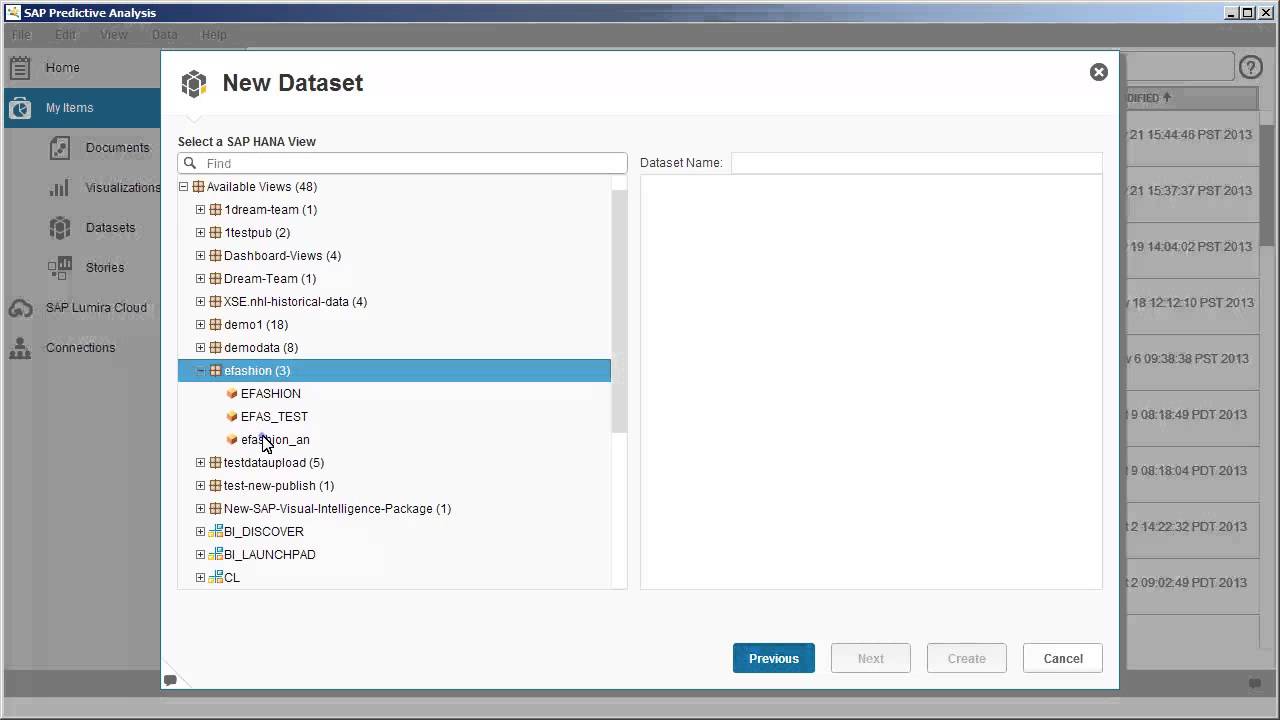
Task: Click the Connections people icon
Action: point(20,348)
